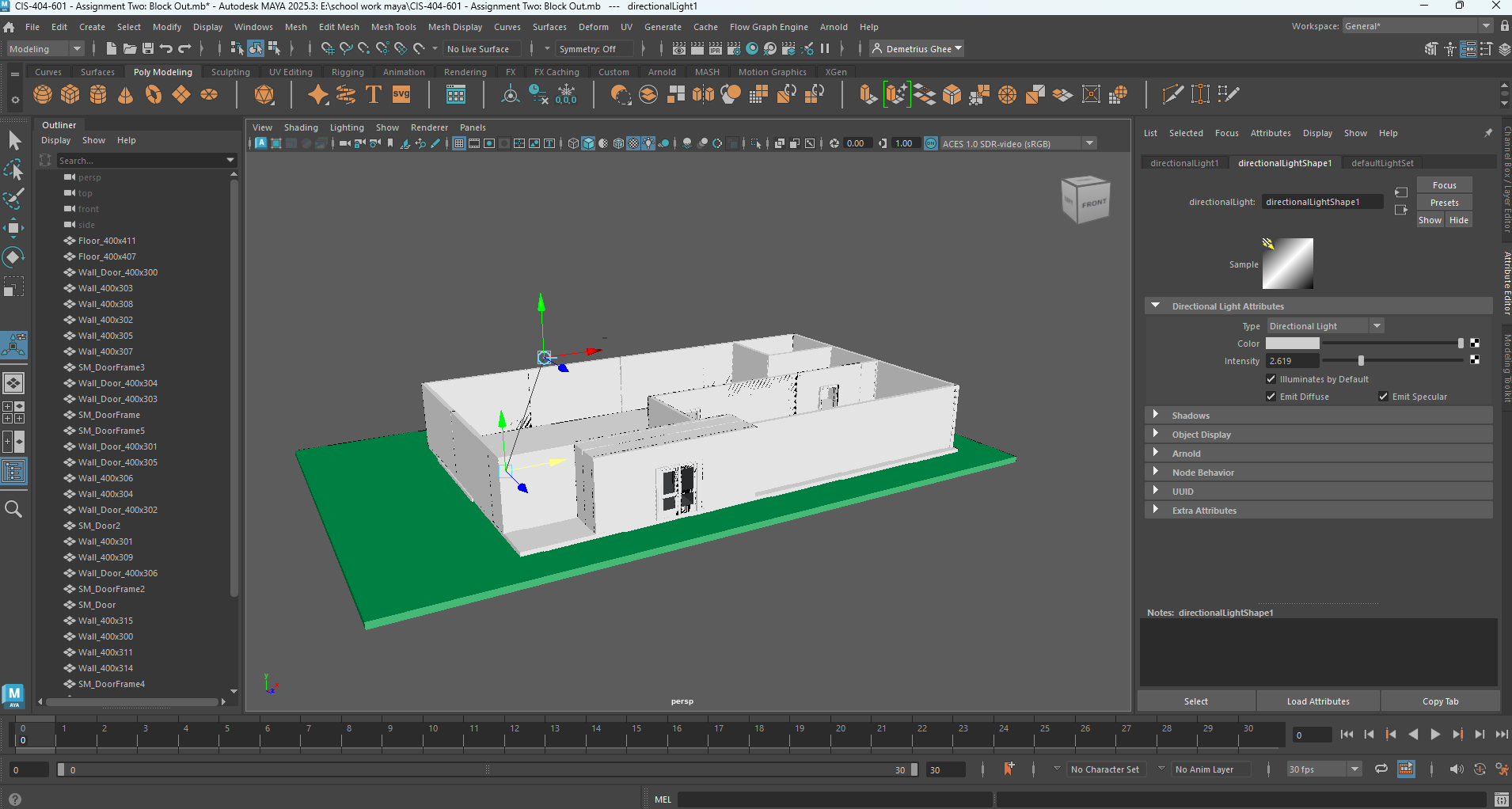Create a polygon Cube from the shelf
Image resolution: width=1512 pixels, height=809 pixels.
point(70,94)
